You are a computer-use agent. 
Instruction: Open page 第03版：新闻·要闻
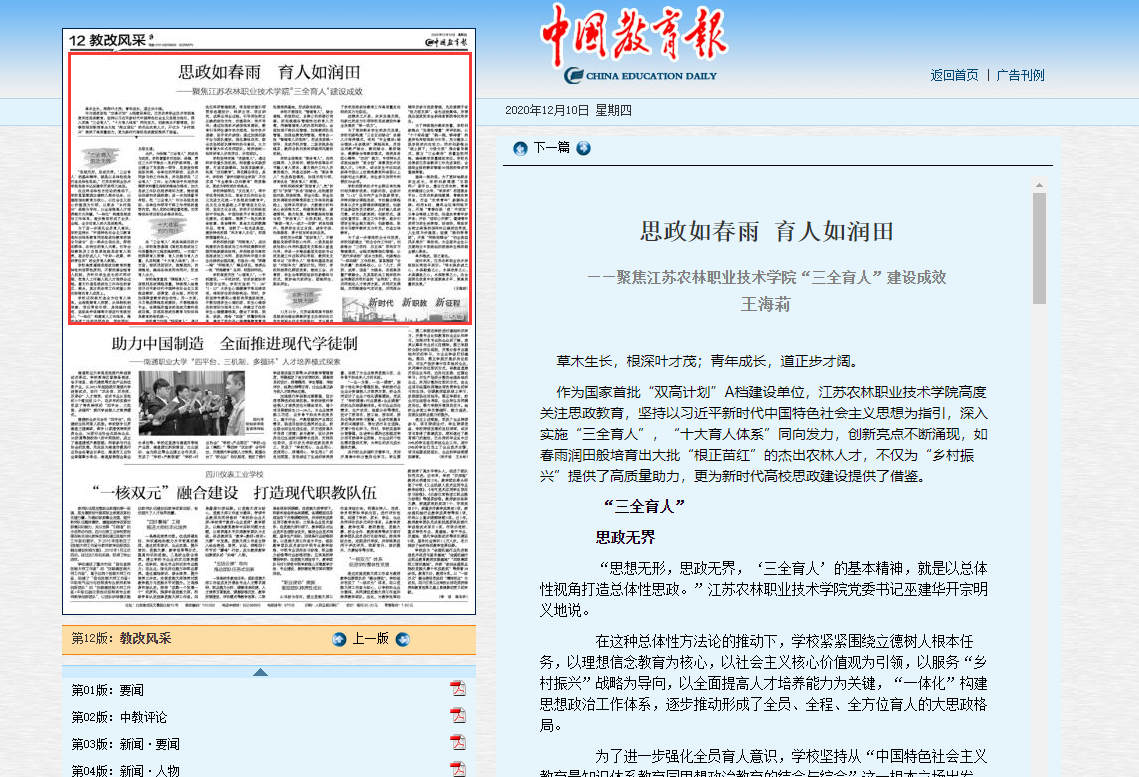pyautogui.click(x=125, y=744)
